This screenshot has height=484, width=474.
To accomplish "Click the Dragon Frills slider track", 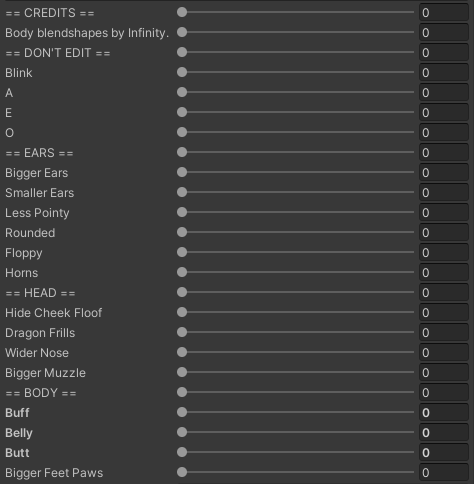I will (x=295, y=332).
